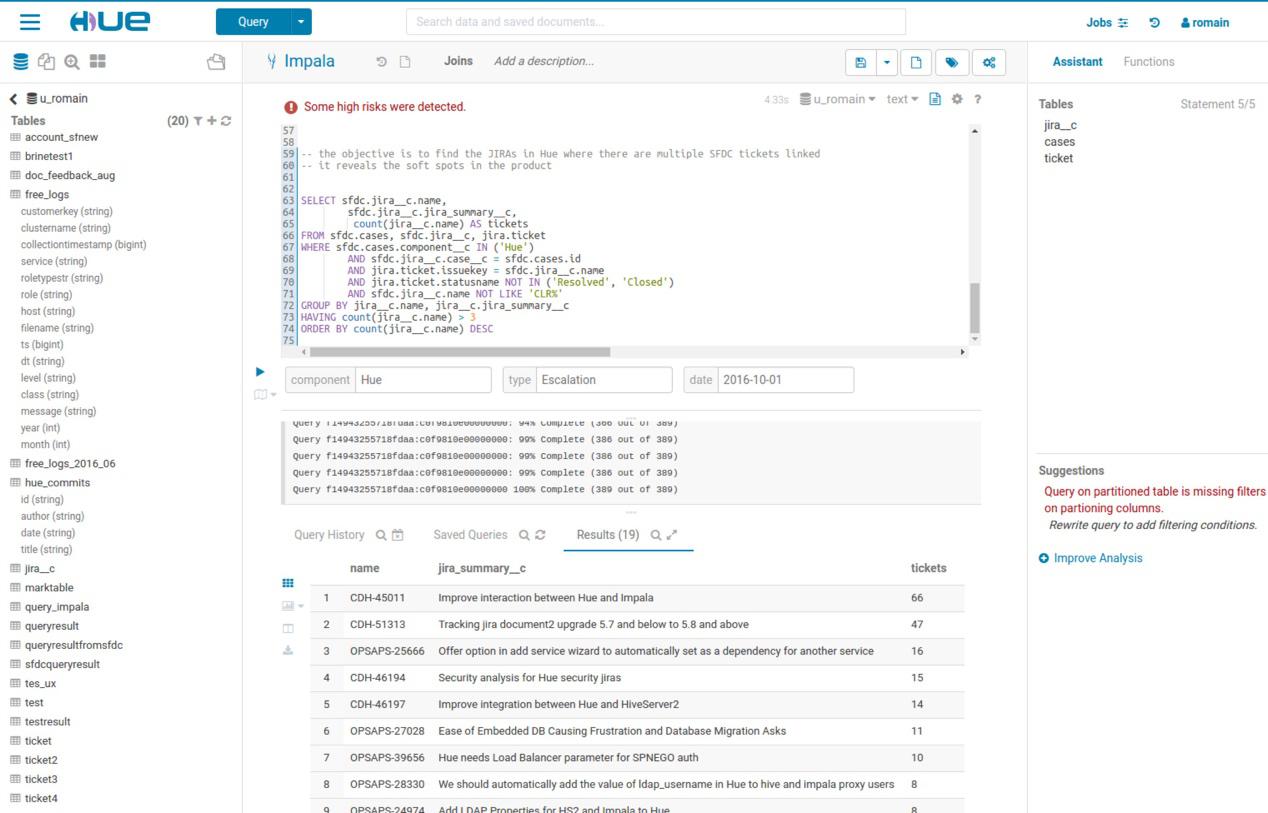Save the query with the disk icon
This screenshot has width=1268, height=813.
click(x=860, y=62)
